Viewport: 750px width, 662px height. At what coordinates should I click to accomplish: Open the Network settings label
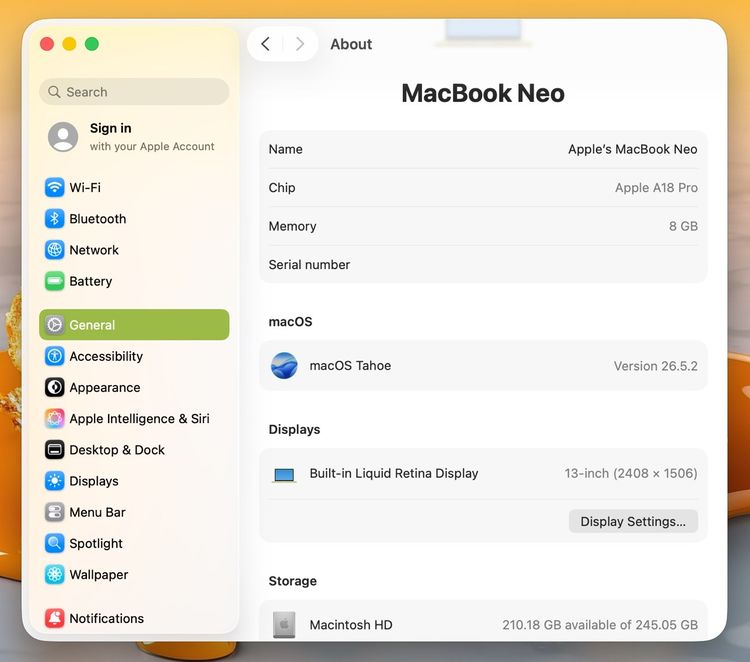pos(94,250)
